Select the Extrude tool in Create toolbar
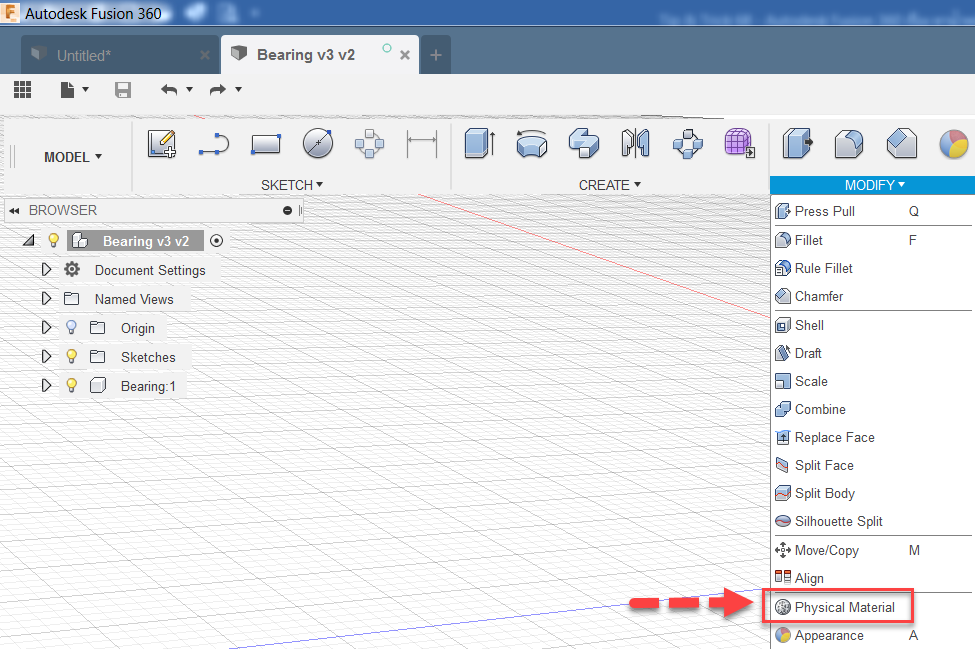 tap(478, 143)
